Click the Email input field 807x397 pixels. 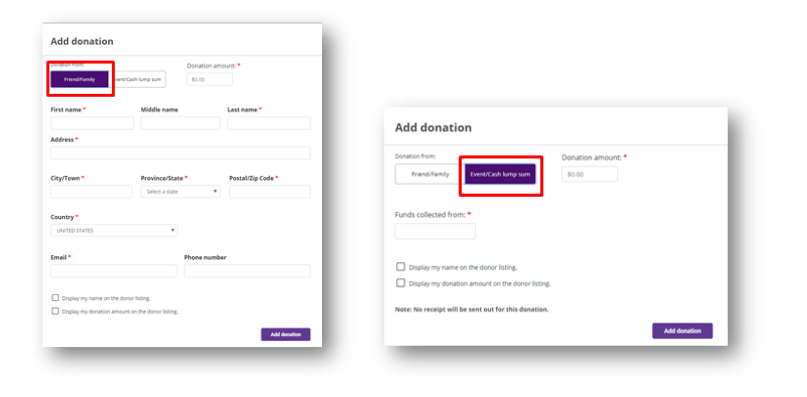click(114, 271)
